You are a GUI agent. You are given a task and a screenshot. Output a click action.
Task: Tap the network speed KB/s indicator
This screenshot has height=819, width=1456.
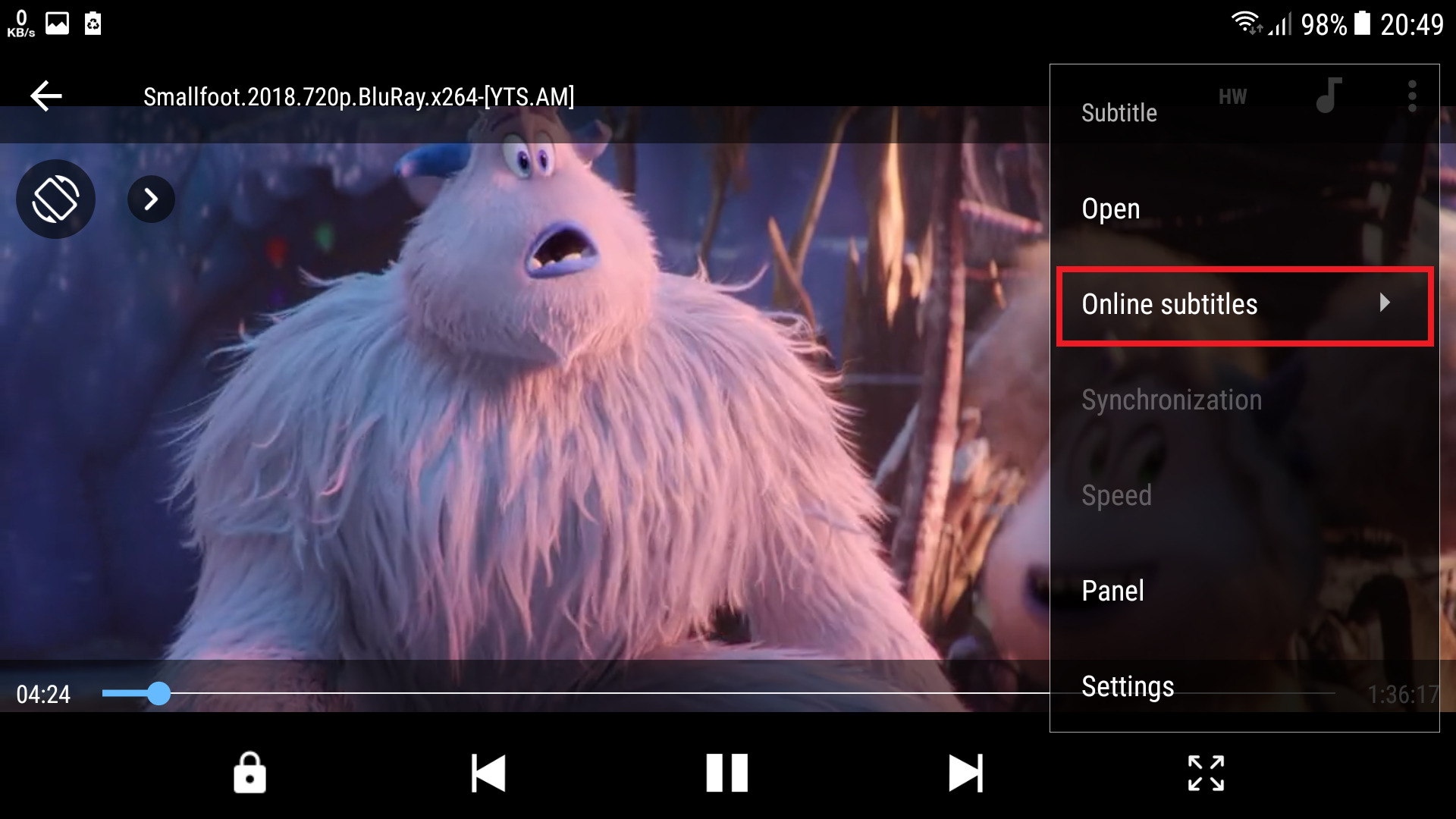[21, 24]
